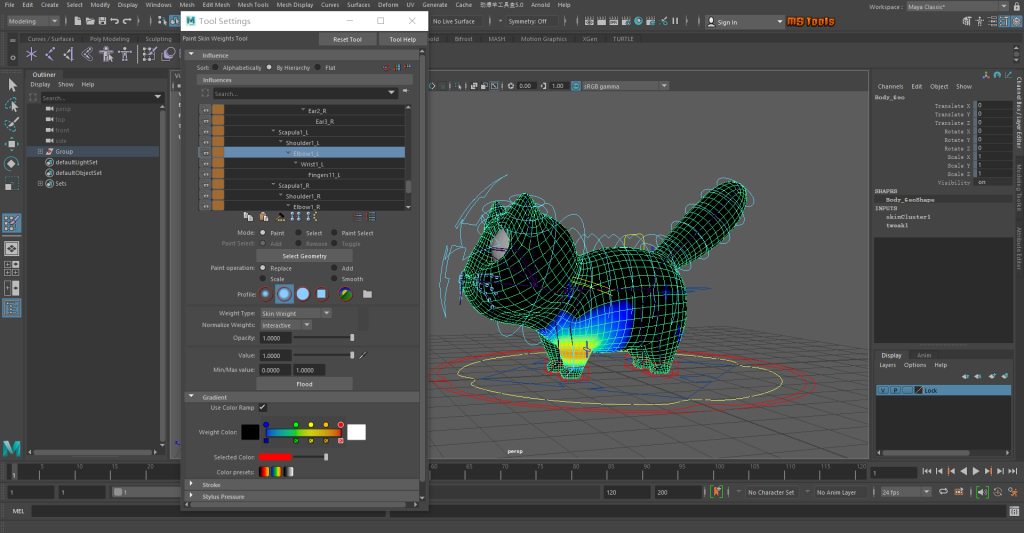
Task: Click the play forward button on timeline
Action: tap(976, 471)
